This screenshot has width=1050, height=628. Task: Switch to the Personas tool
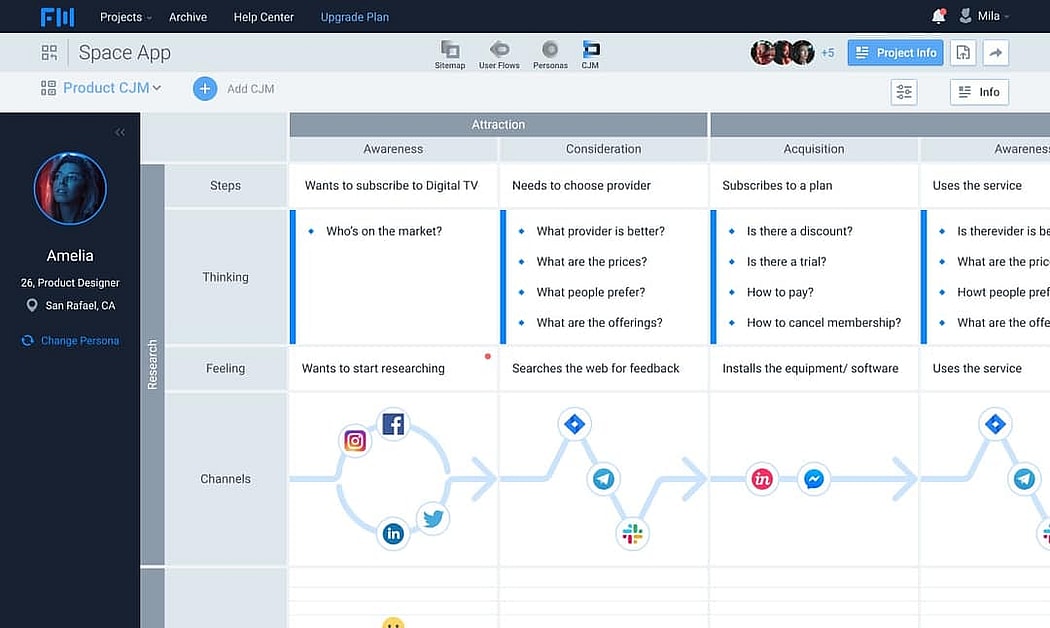click(550, 54)
